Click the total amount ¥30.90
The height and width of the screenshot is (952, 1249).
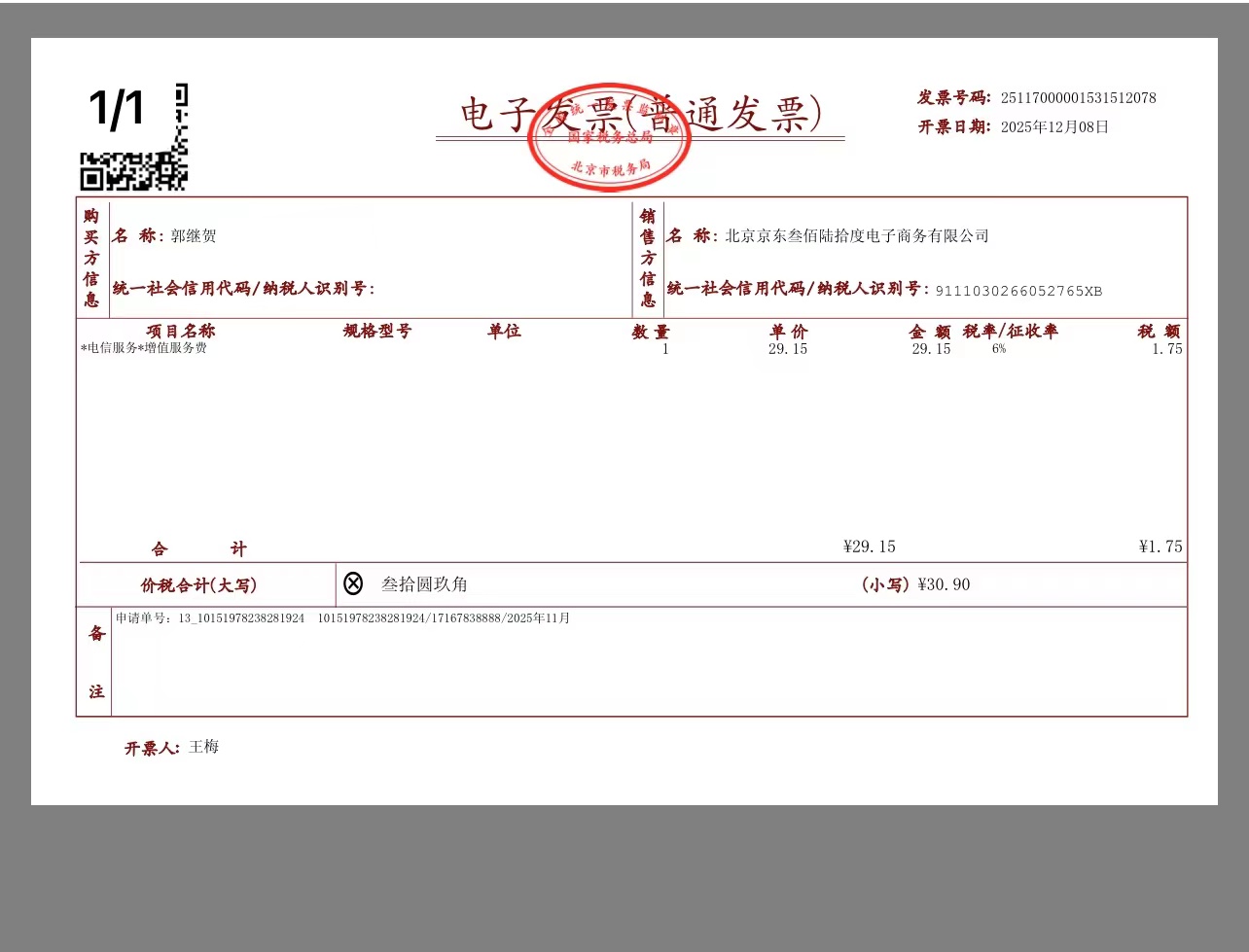(944, 584)
